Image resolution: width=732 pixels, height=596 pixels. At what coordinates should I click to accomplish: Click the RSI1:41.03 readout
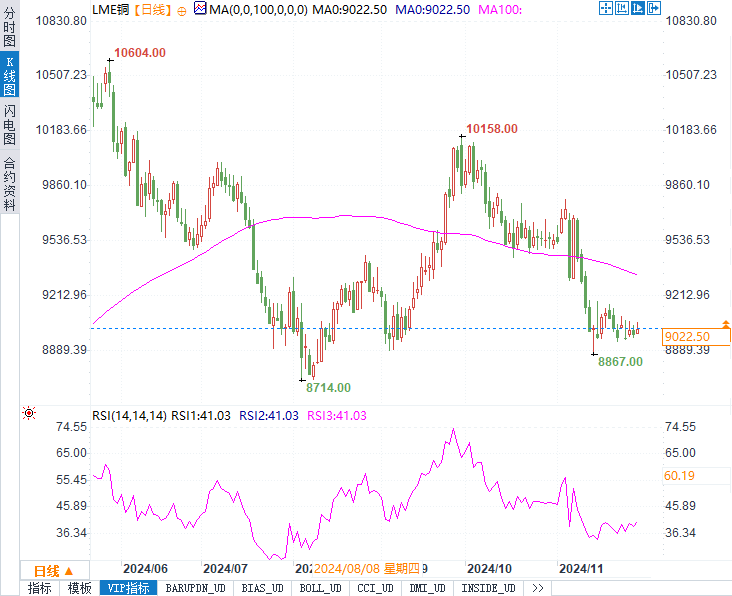coord(201,415)
